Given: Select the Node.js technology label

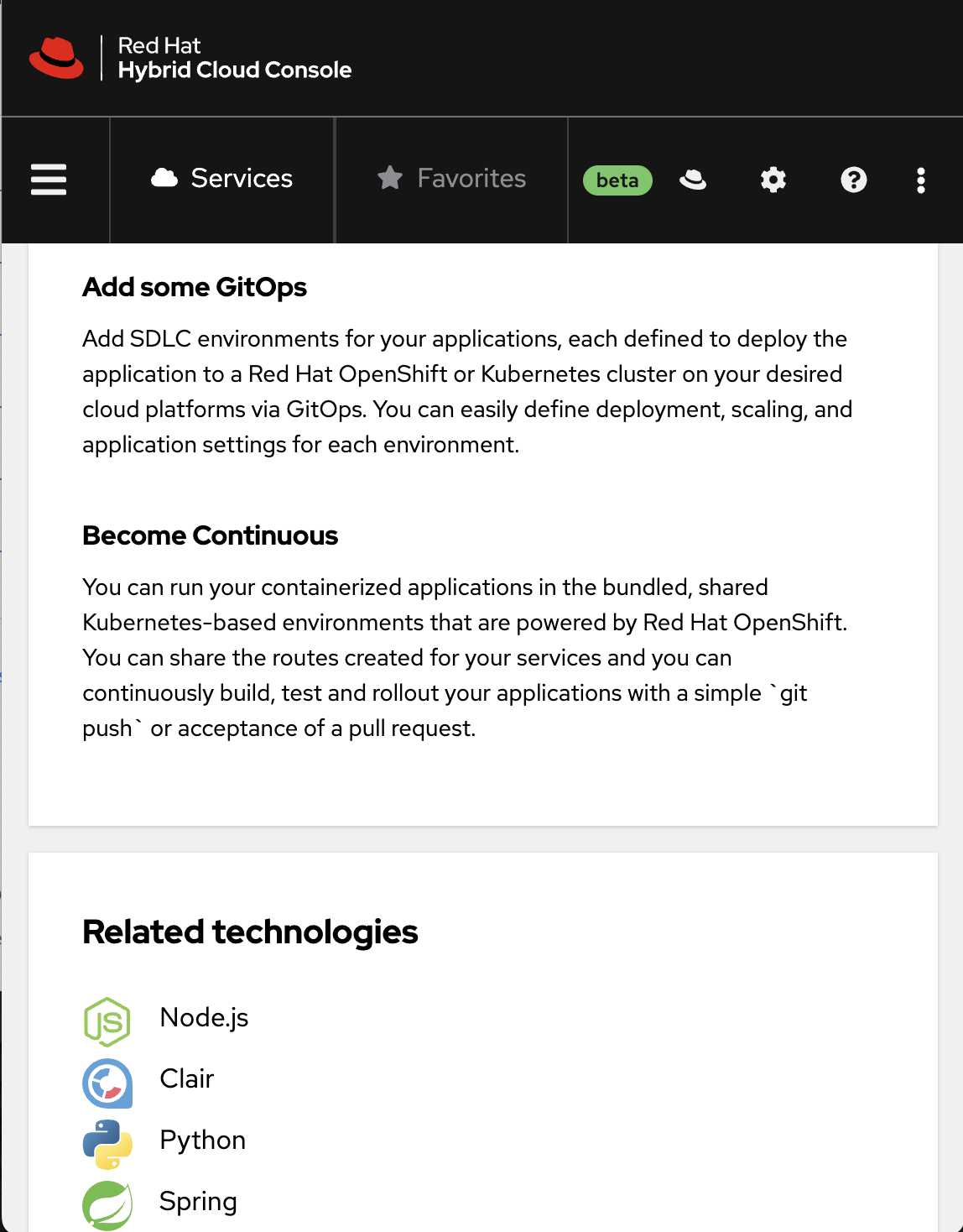Looking at the screenshot, I should coord(204,1018).
